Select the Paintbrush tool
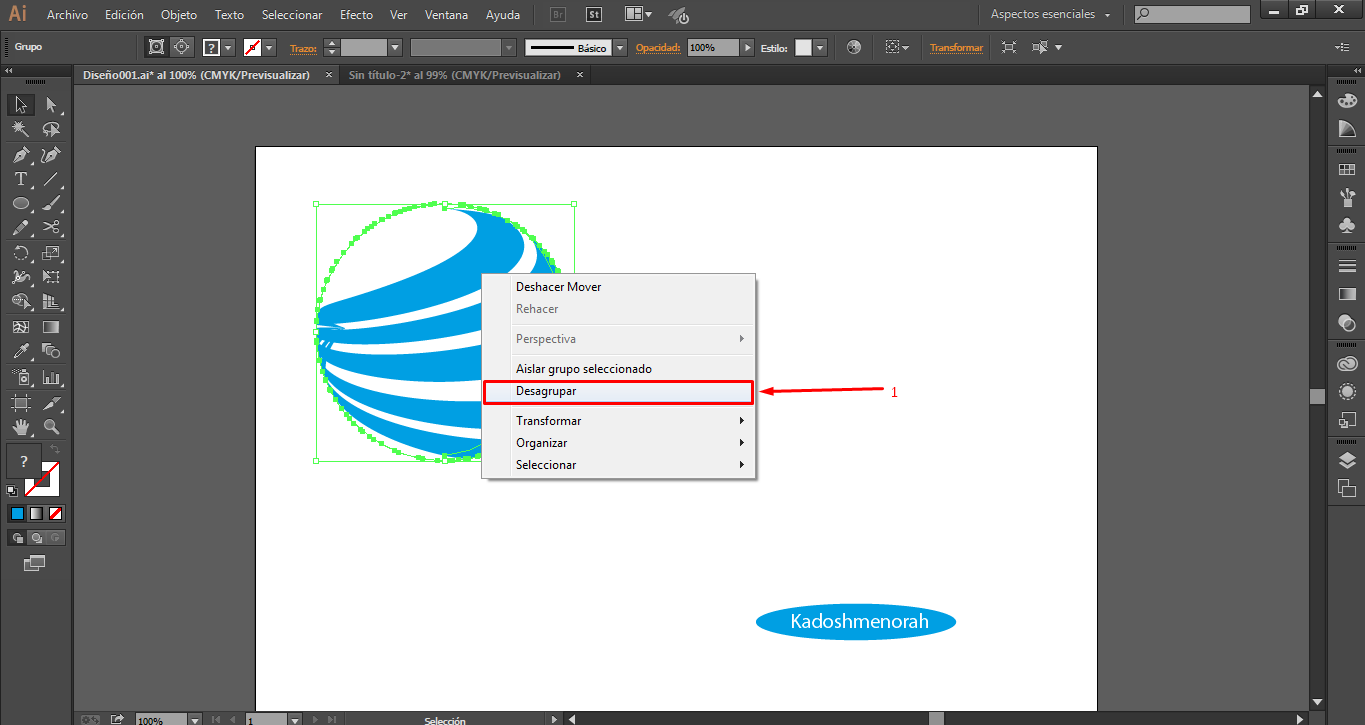This screenshot has width=1365, height=725. tap(51, 203)
